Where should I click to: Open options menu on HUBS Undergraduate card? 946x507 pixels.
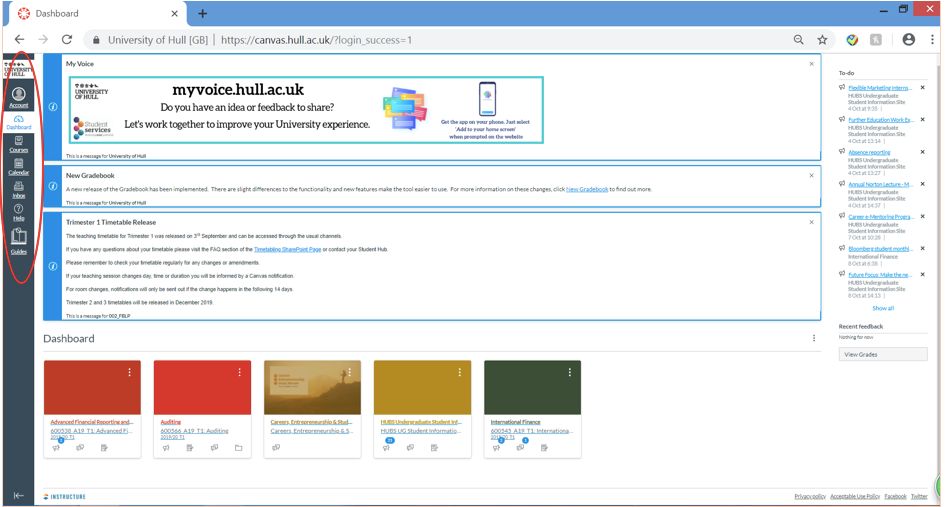(460, 372)
